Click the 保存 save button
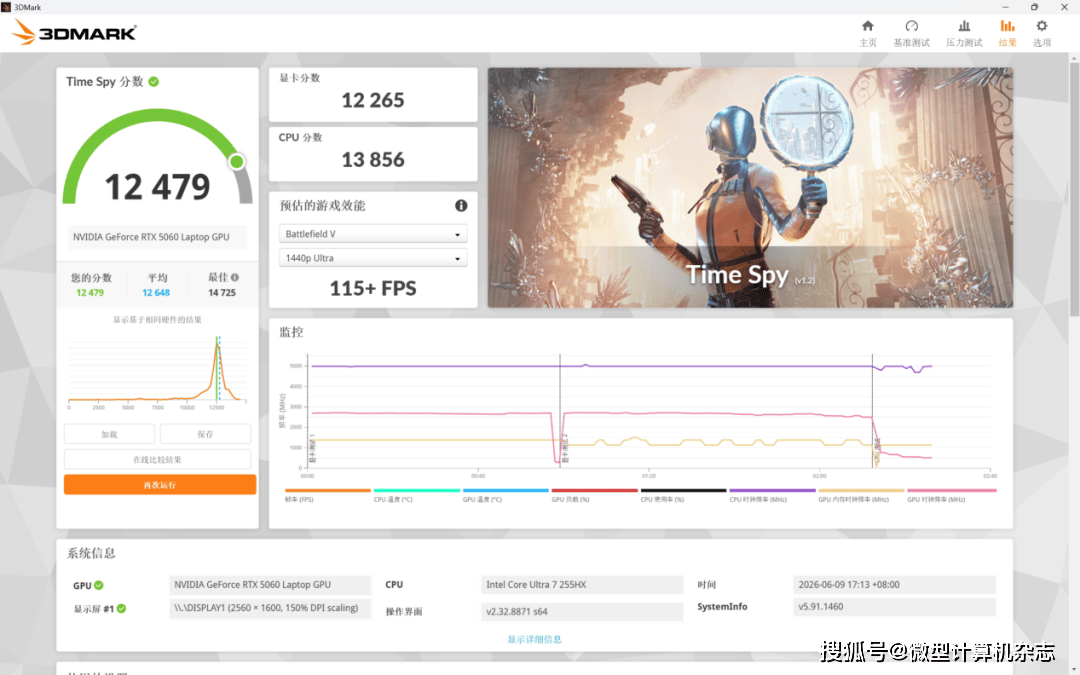This screenshot has height=675, width=1080. (x=205, y=434)
